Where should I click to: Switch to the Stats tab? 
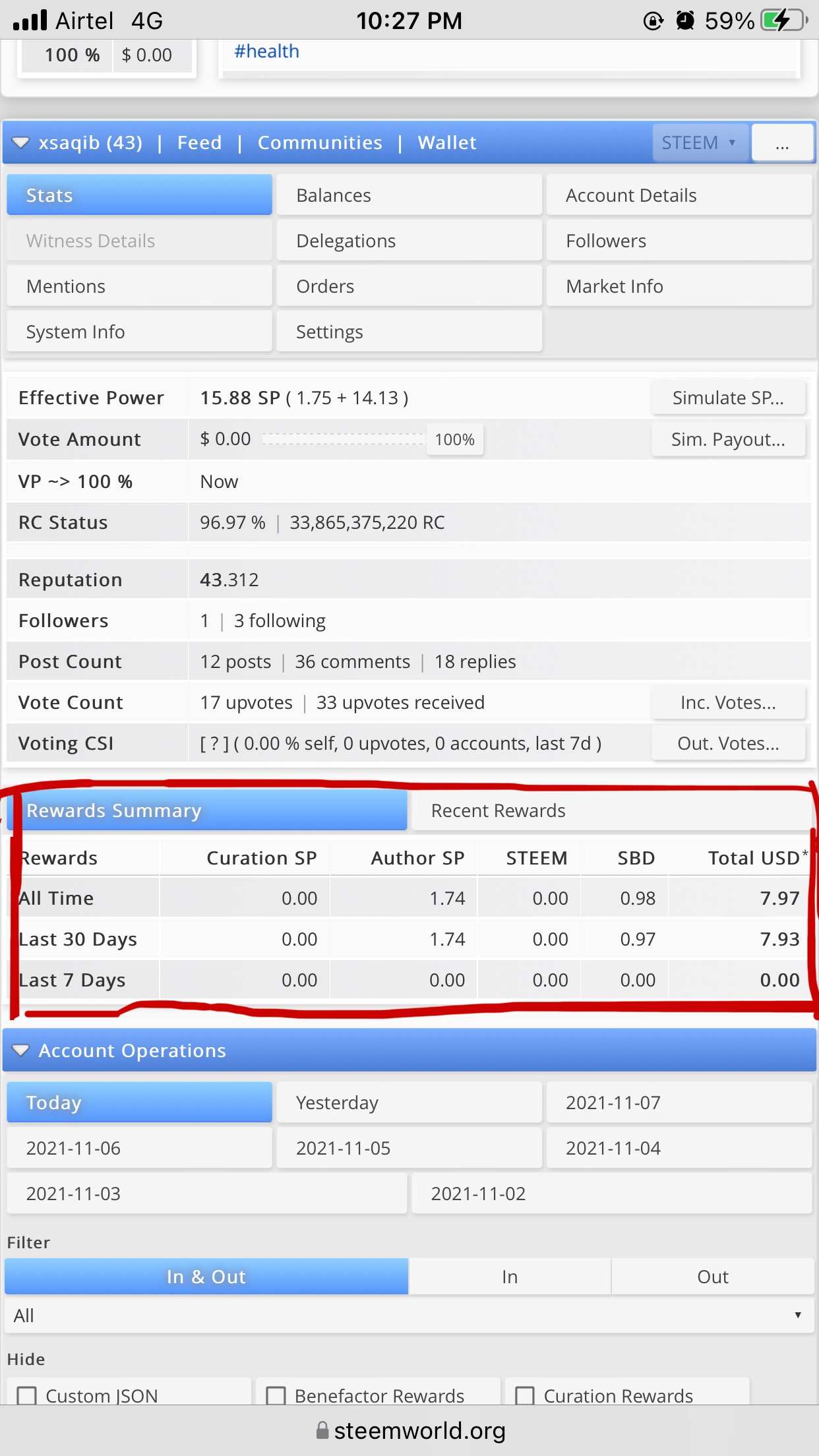[139, 195]
